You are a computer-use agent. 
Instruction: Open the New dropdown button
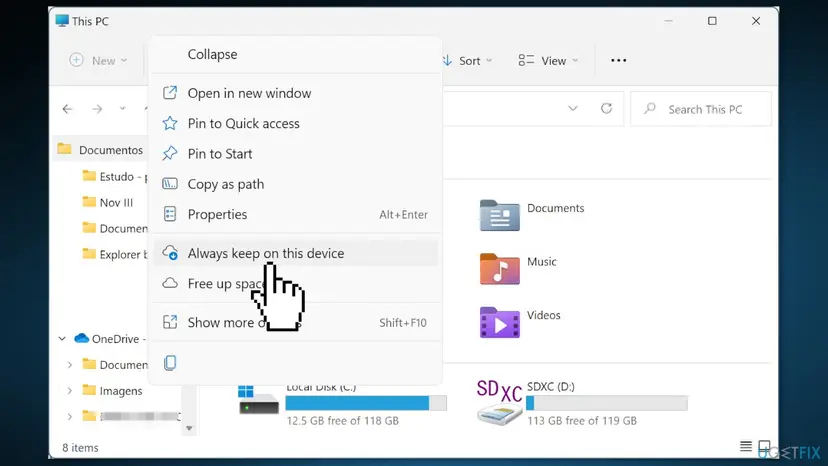coord(98,60)
